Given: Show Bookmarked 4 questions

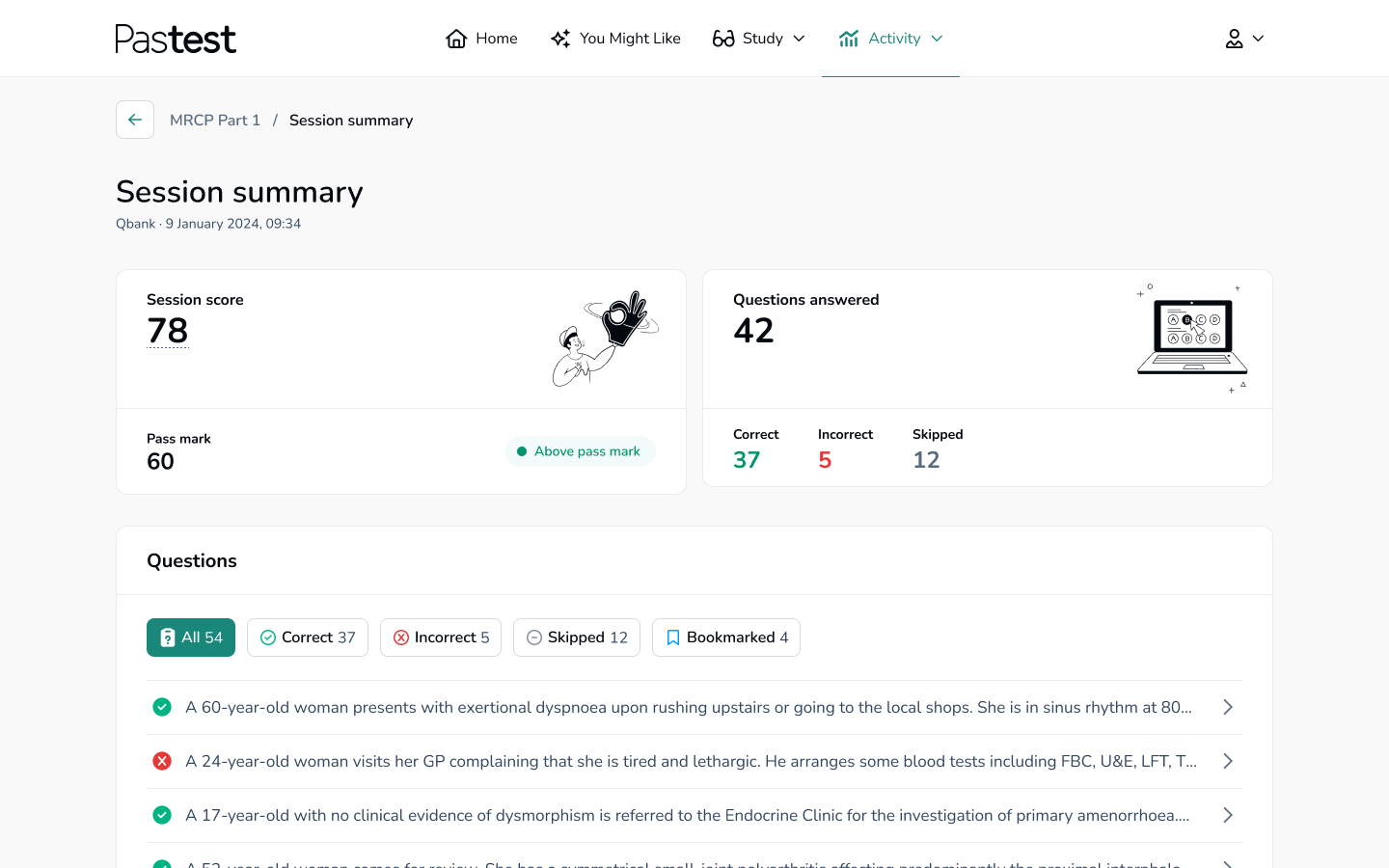Looking at the screenshot, I should (726, 637).
